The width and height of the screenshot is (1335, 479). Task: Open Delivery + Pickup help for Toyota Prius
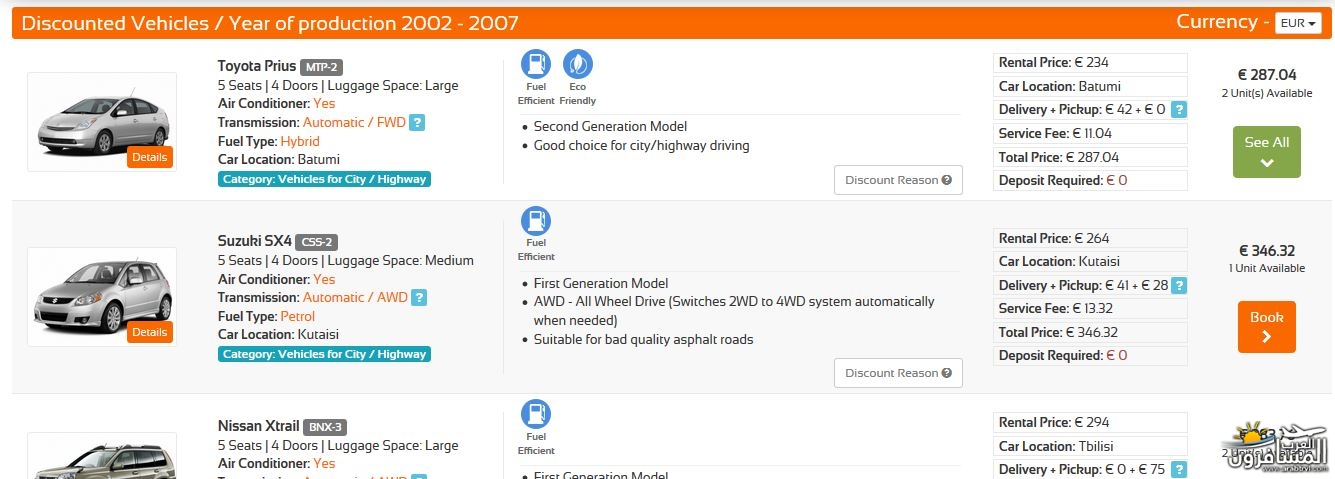pos(1179,110)
